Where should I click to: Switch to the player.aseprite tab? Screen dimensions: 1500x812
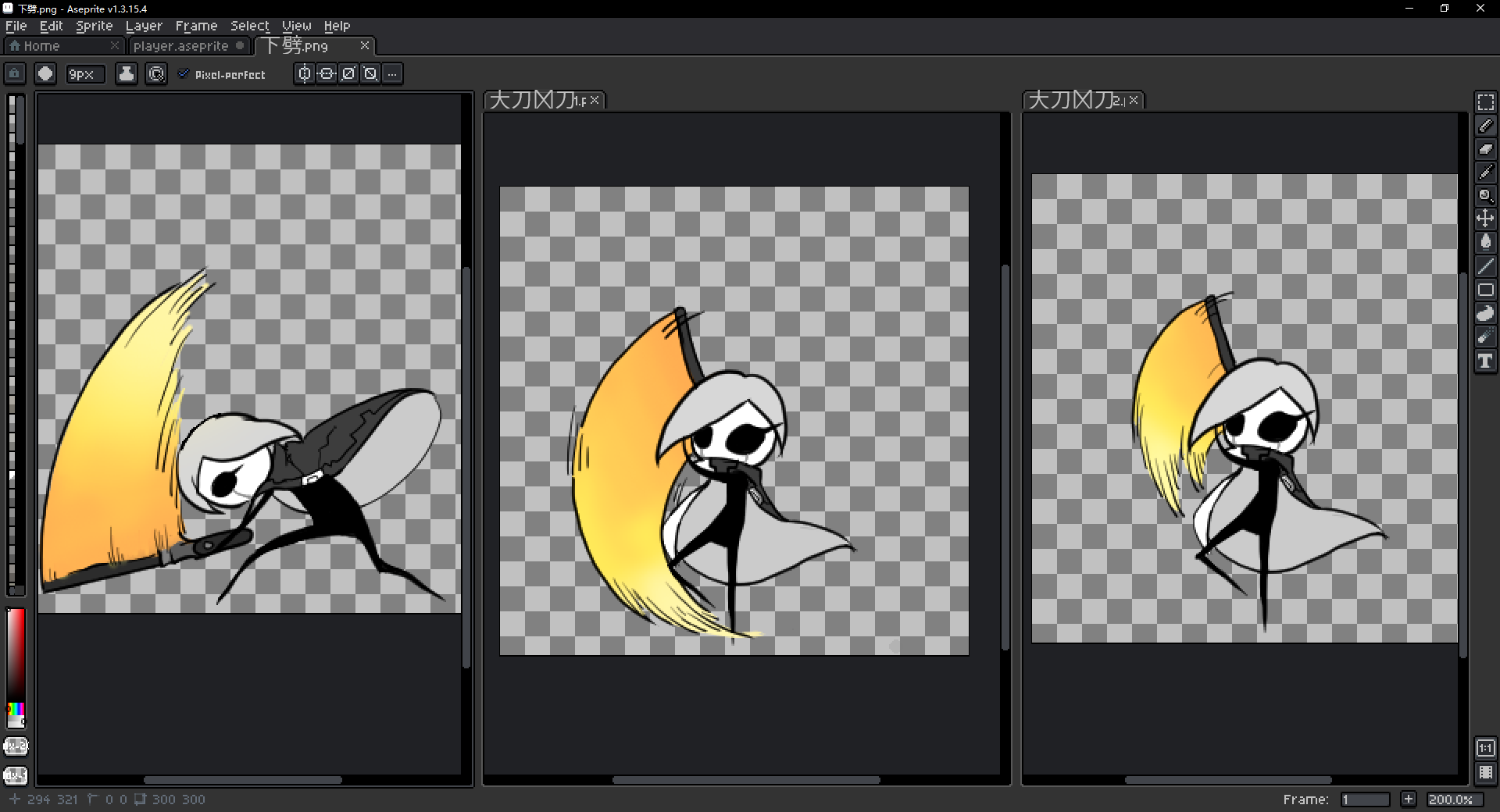tap(181, 46)
